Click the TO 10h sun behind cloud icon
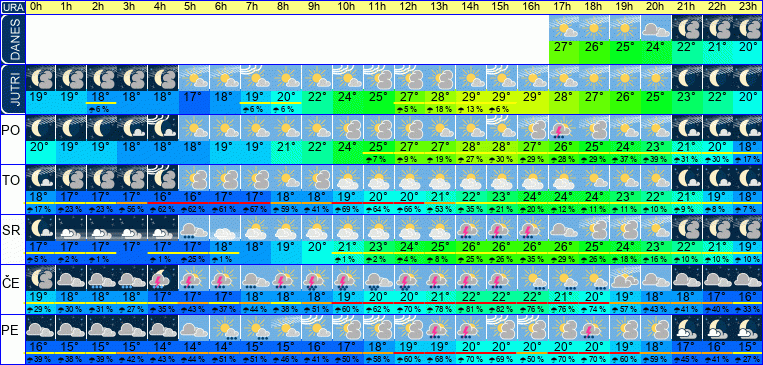Viewport: 763px width, 365px height. click(x=348, y=178)
